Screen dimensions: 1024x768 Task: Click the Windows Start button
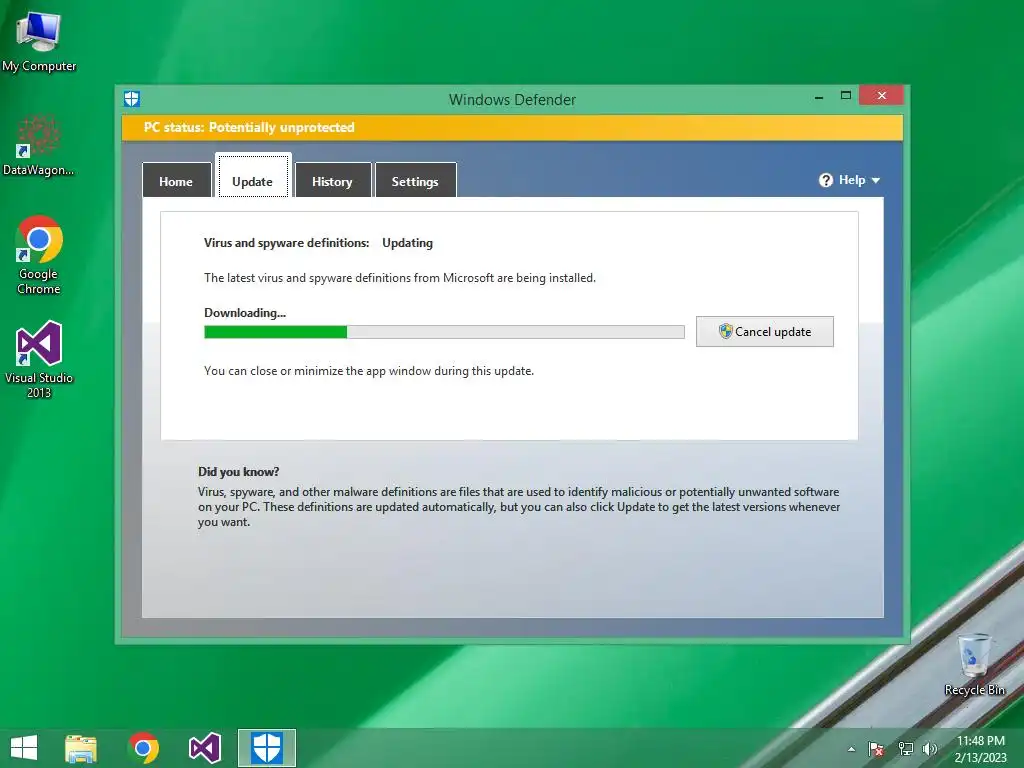click(24, 748)
